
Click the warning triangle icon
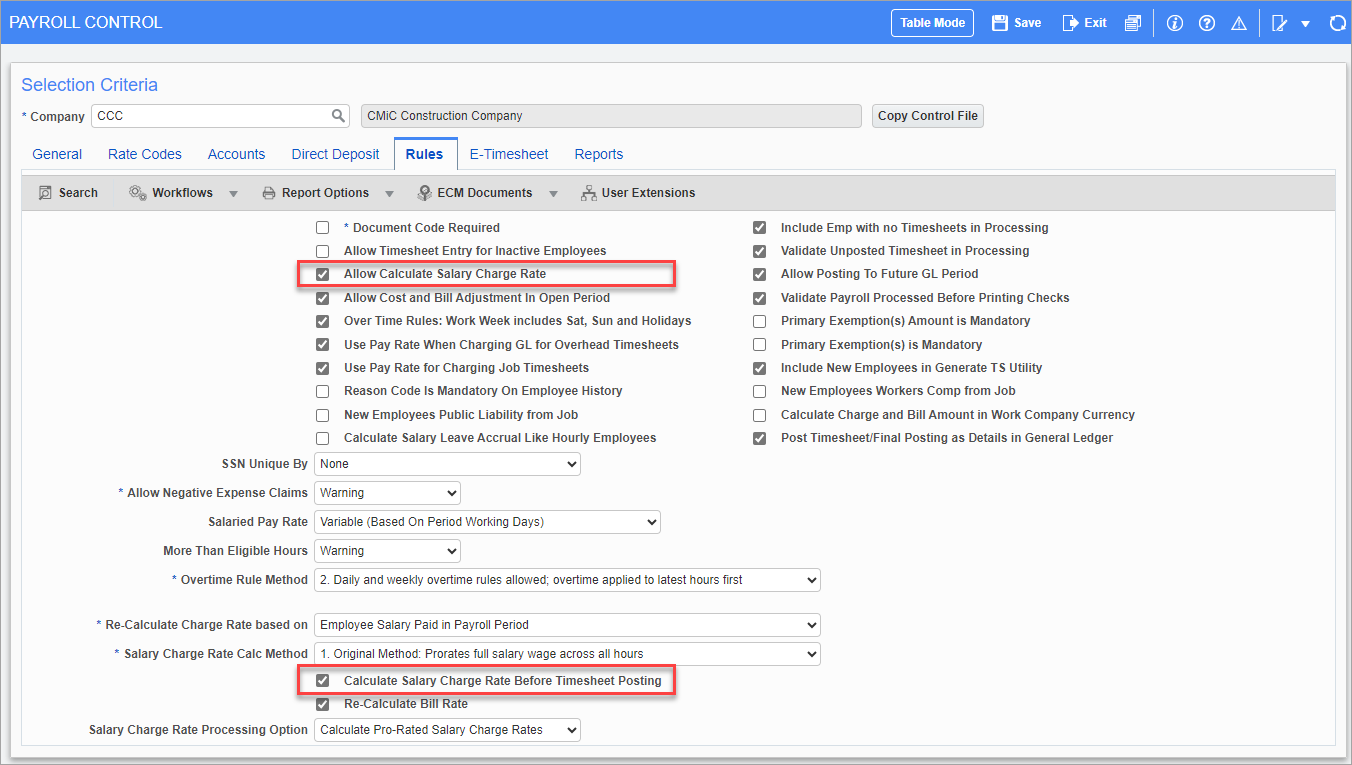(1239, 23)
